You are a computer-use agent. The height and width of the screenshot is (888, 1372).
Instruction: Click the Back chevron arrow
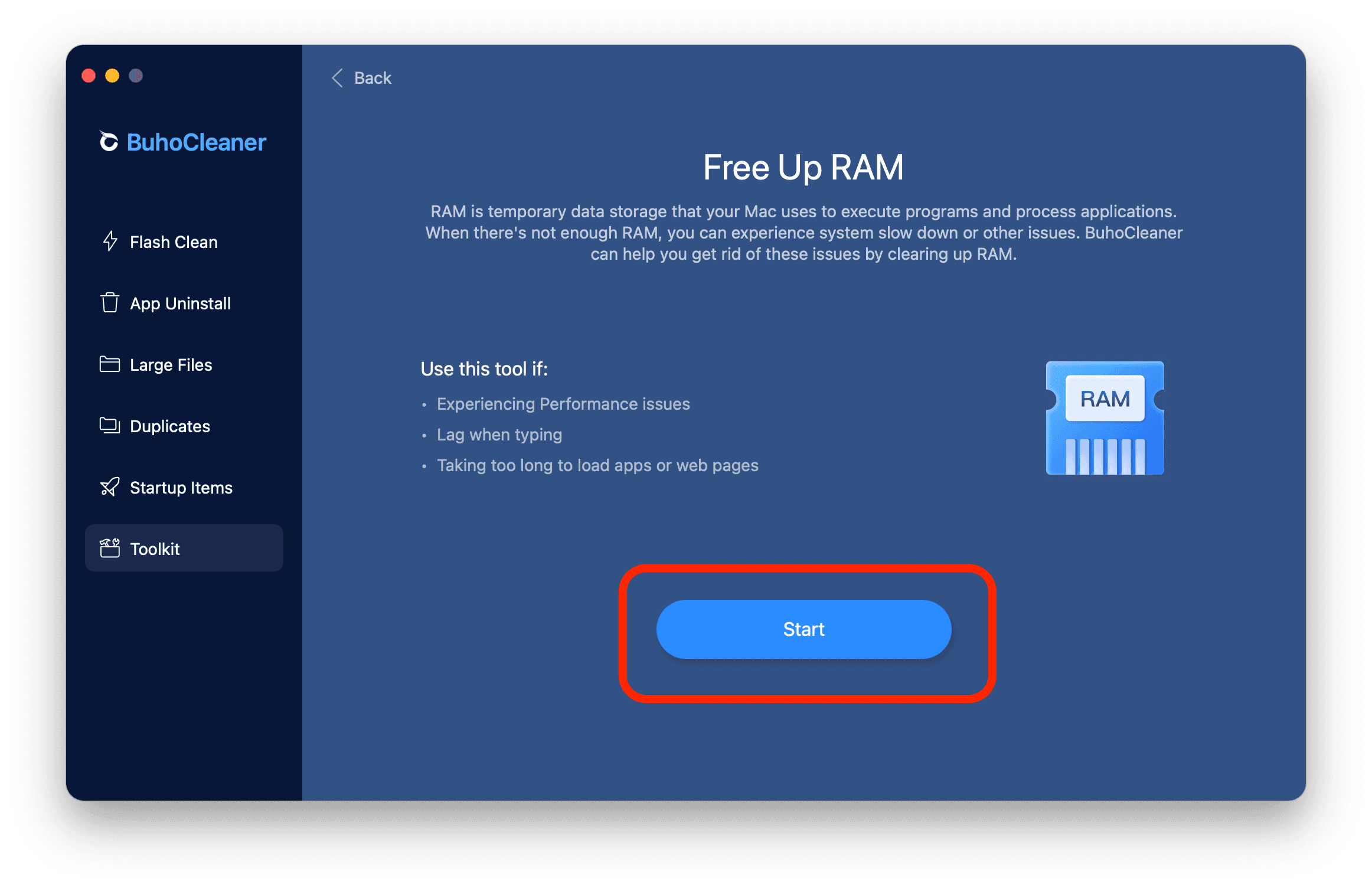click(337, 77)
